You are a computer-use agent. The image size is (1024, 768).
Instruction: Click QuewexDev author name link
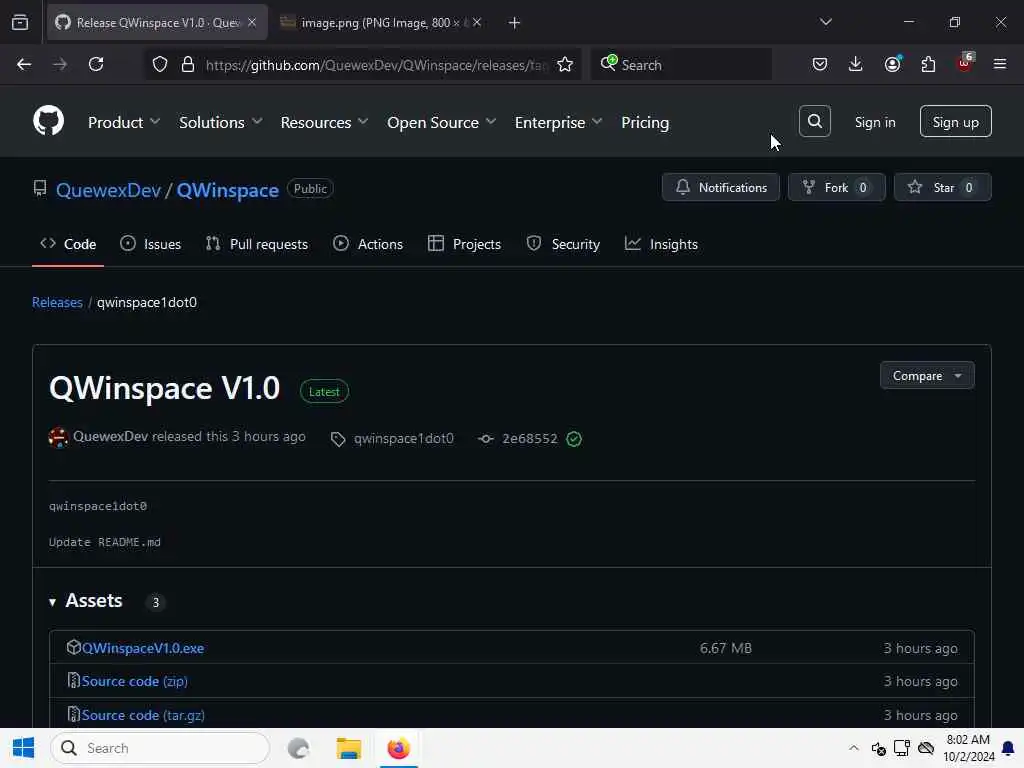110,436
